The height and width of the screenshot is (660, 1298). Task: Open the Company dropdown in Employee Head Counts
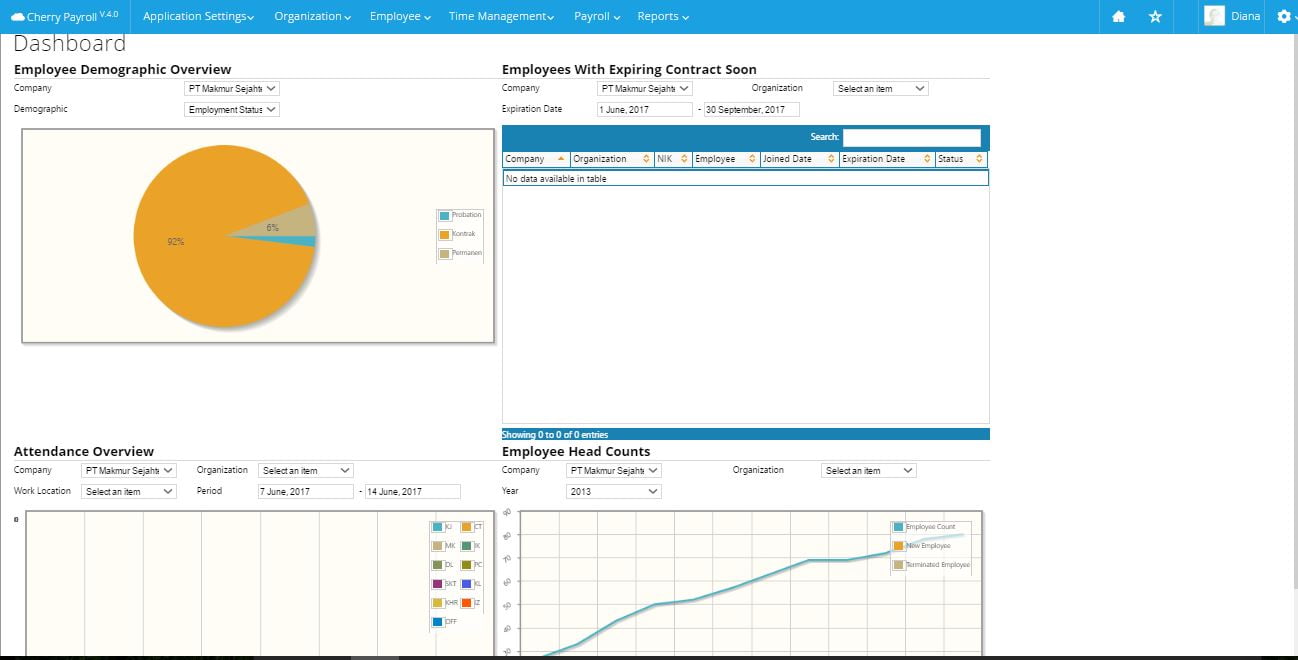[x=613, y=470]
